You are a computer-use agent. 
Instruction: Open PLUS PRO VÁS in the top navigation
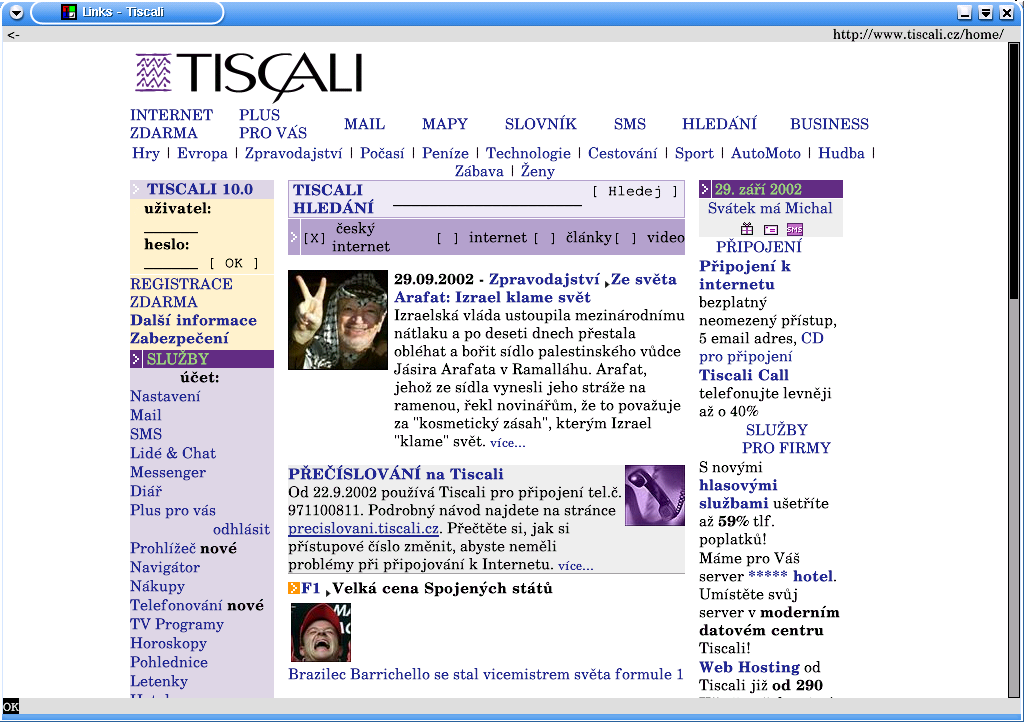[273, 124]
